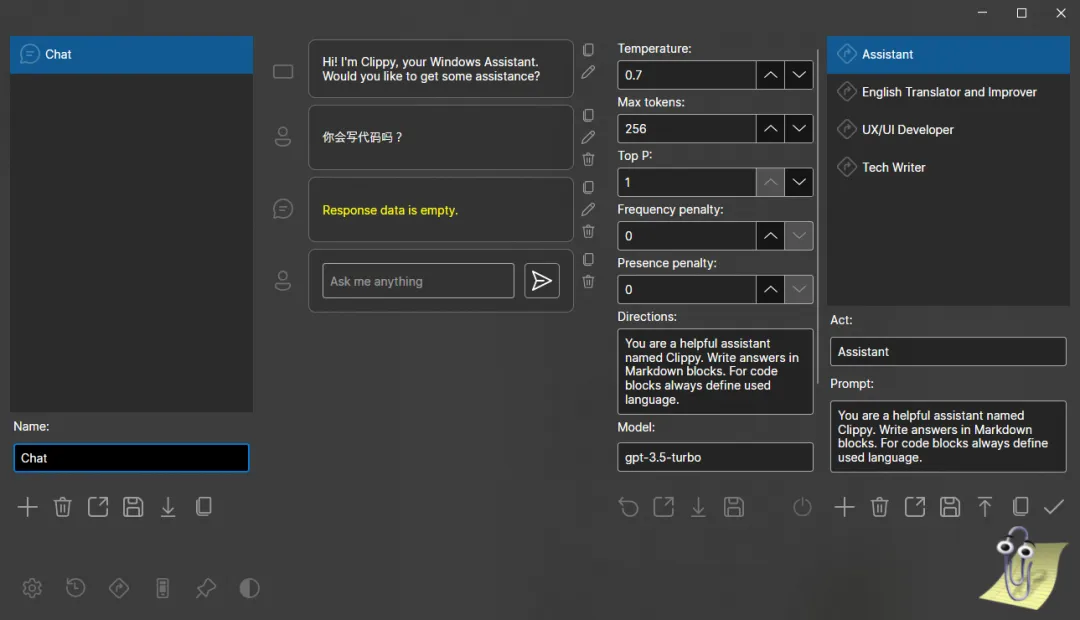This screenshot has height=620, width=1080.
Task: Click the trash icon beside Ask me anything
Action: point(588,282)
